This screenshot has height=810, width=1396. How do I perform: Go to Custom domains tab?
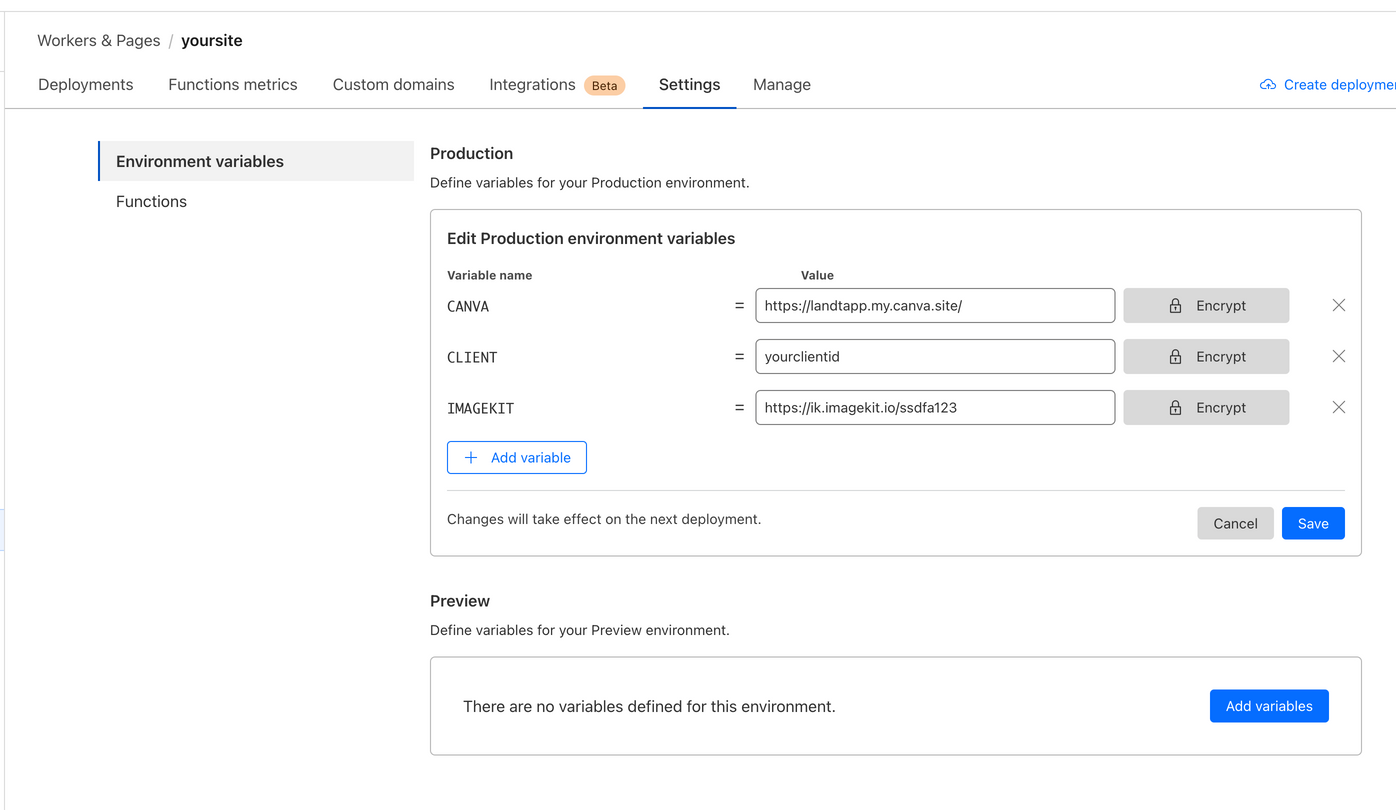pos(393,85)
